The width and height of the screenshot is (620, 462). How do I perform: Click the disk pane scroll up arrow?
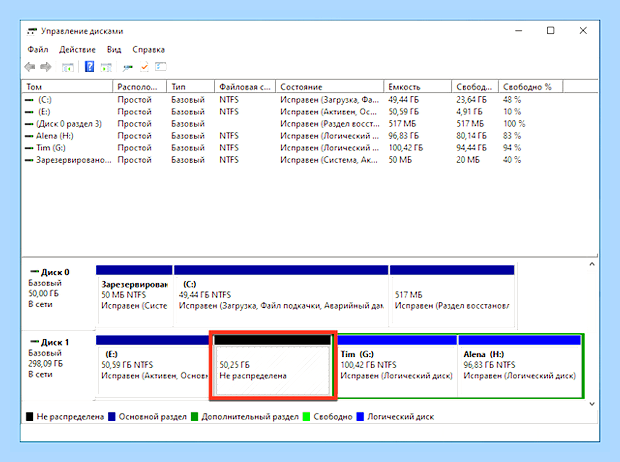(592, 264)
